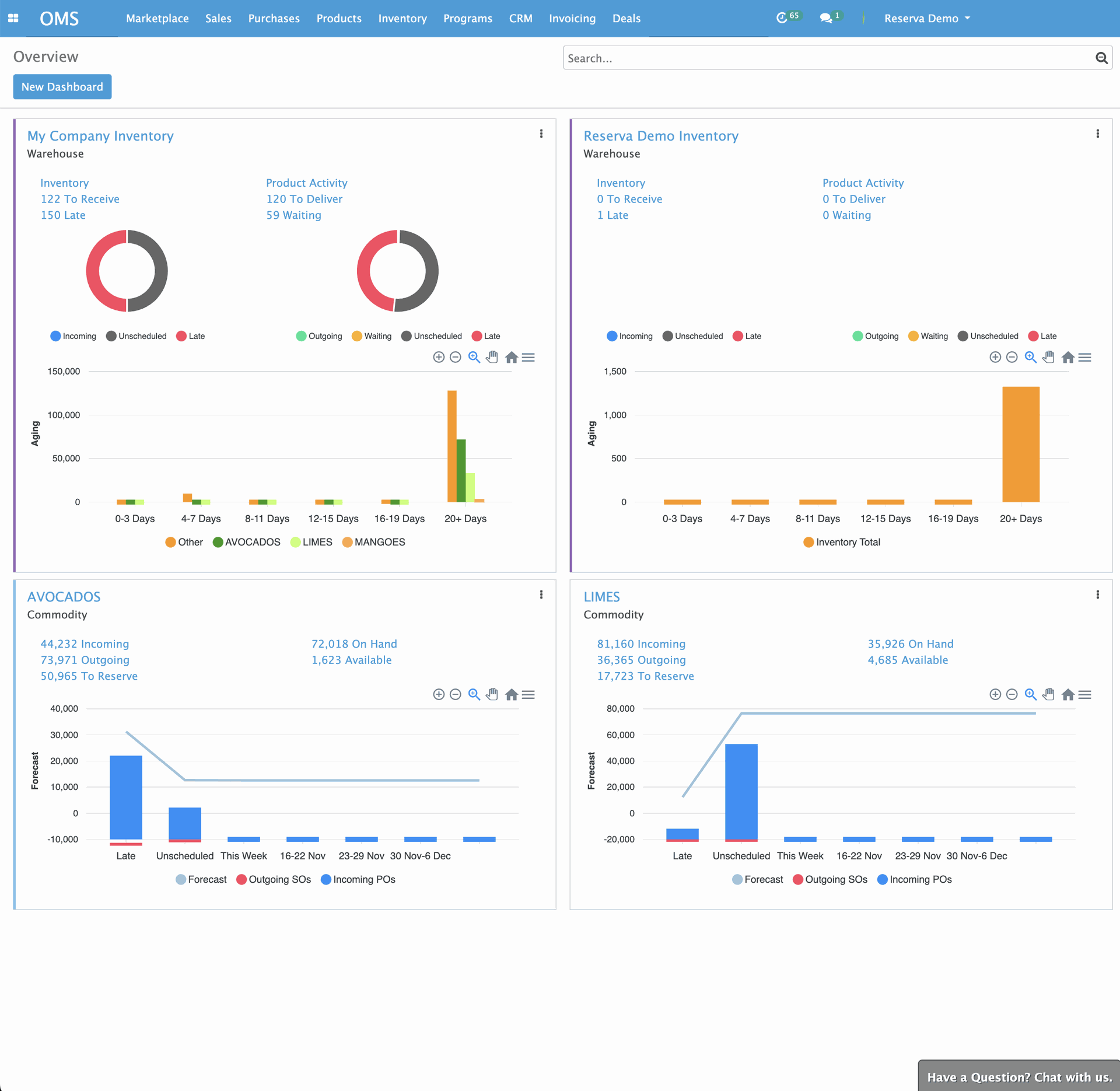Open the conversations chat bubble icon
The height and width of the screenshot is (1091, 1120).
825,18
